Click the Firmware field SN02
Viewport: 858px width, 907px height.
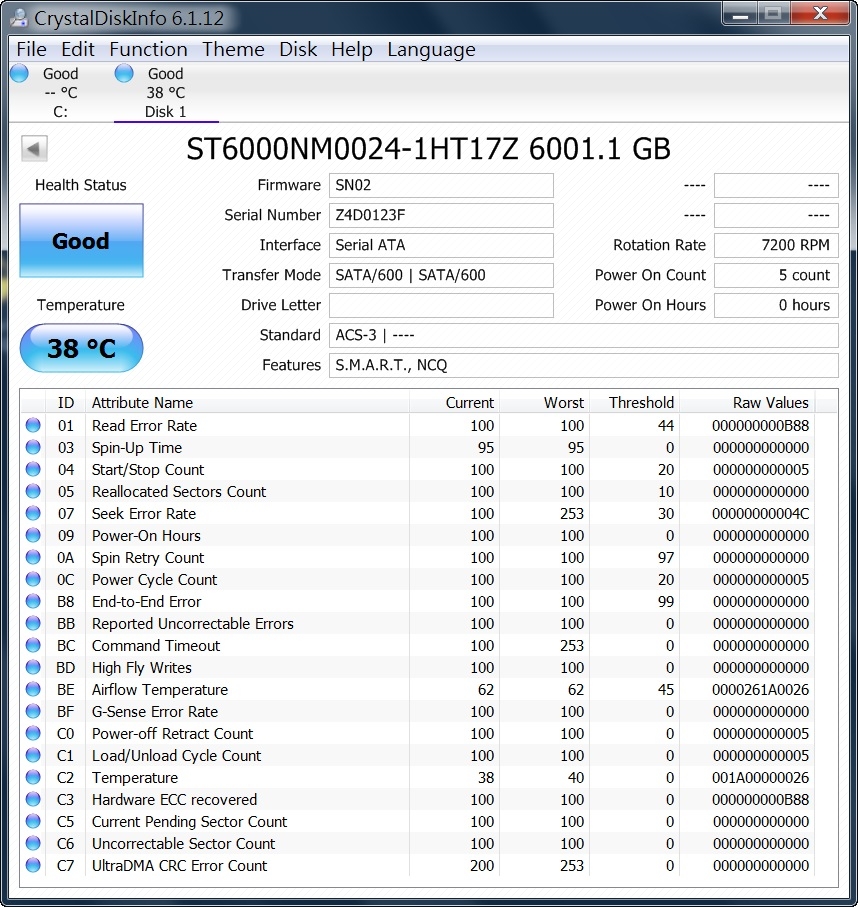[x=441, y=185]
